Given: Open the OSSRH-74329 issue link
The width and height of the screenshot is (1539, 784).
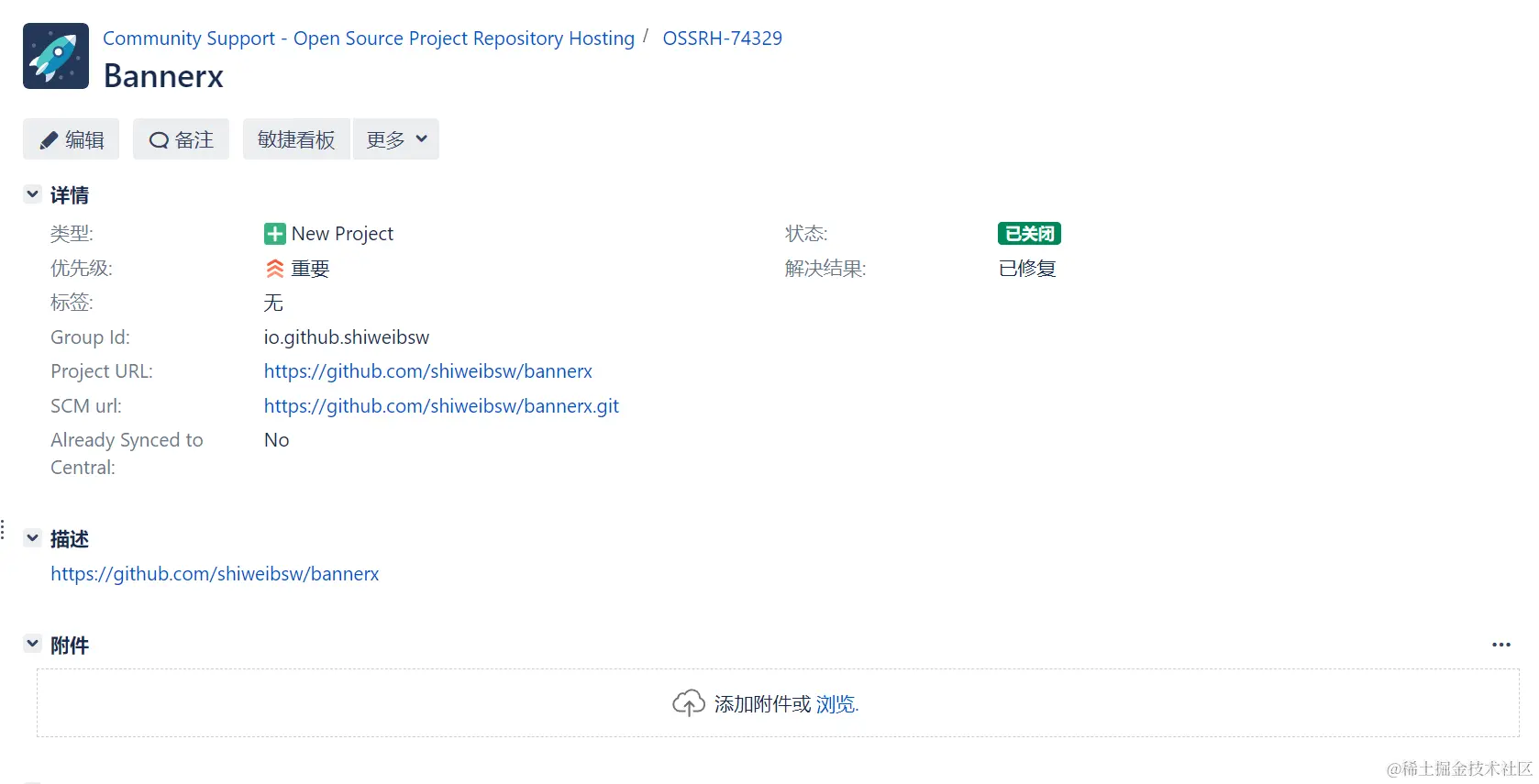Looking at the screenshot, I should click(x=723, y=39).
